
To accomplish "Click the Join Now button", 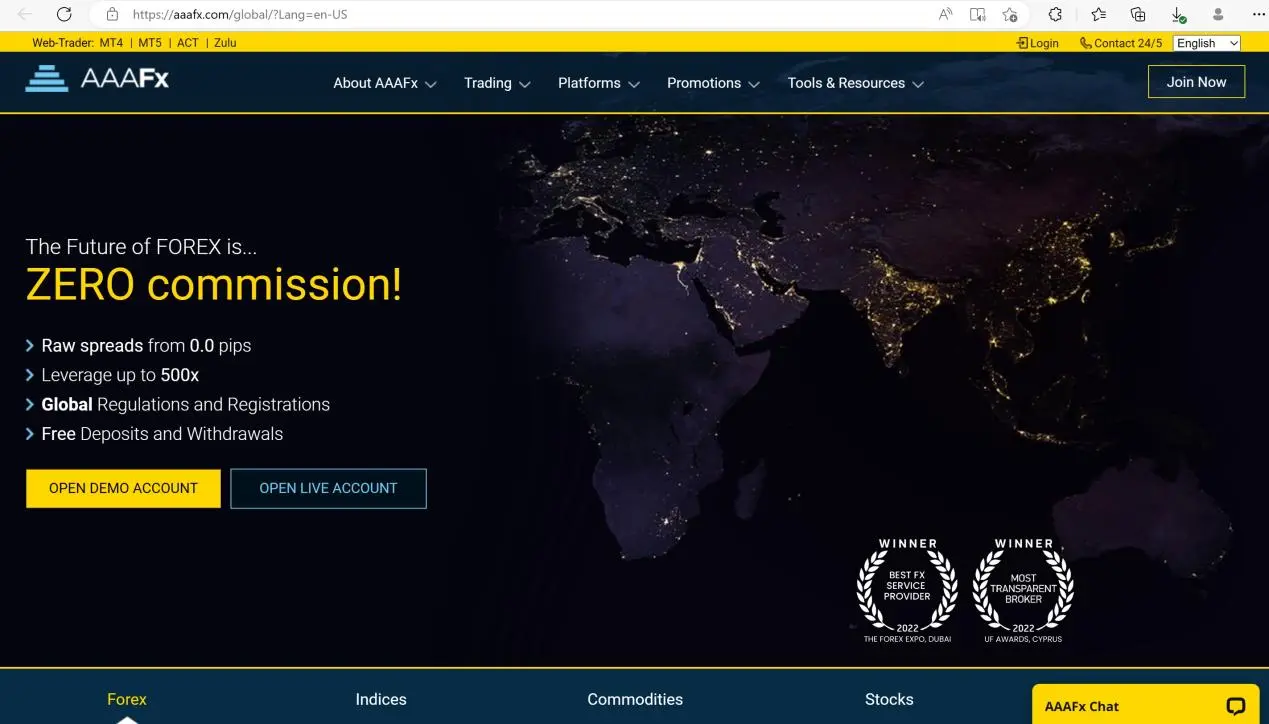I will [x=1196, y=82].
